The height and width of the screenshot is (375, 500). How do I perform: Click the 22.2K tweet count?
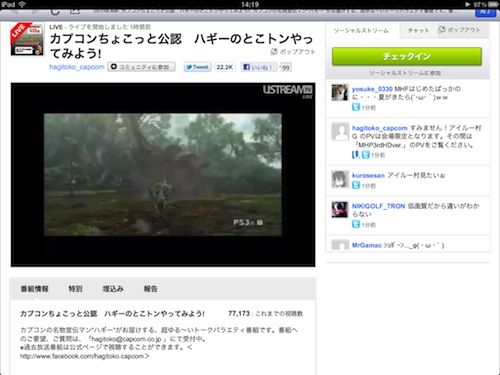pyautogui.click(x=225, y=67)
